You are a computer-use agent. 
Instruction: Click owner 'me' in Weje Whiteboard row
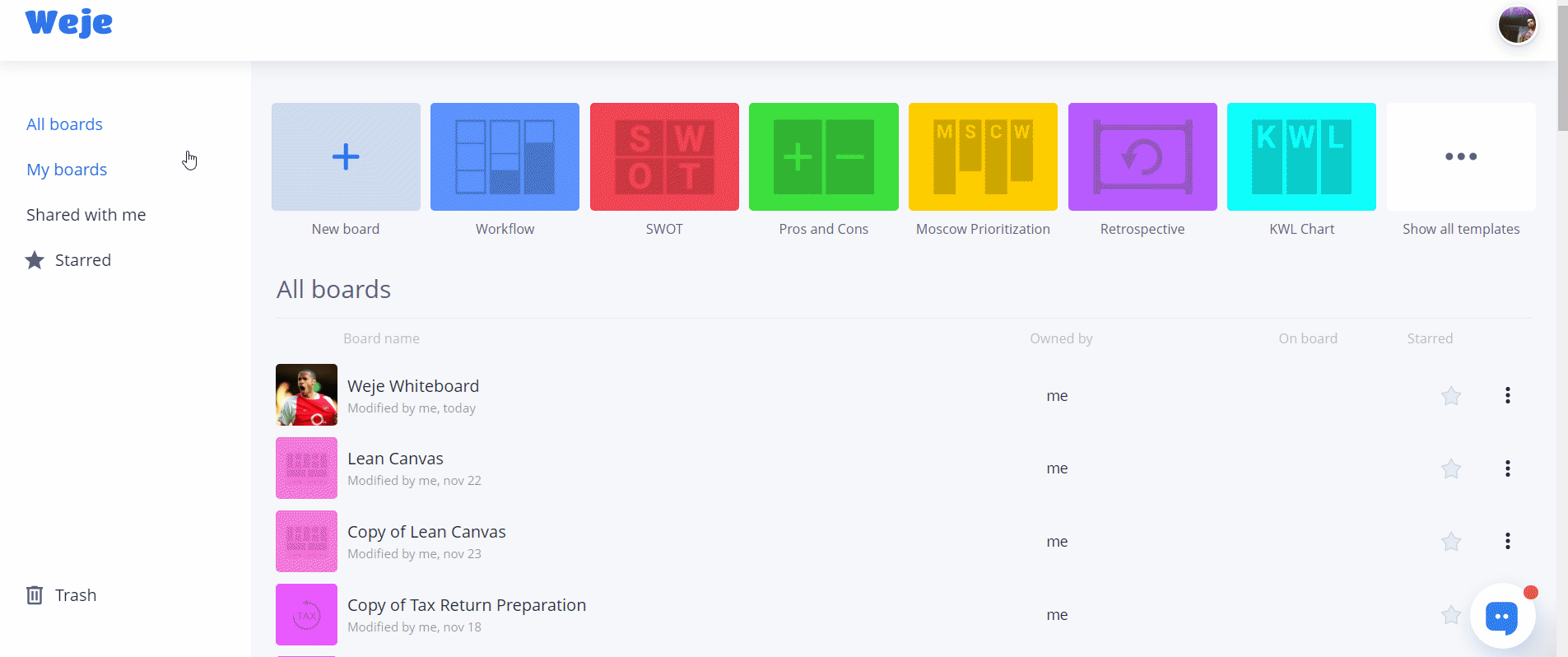click(x=1057, y=396)
